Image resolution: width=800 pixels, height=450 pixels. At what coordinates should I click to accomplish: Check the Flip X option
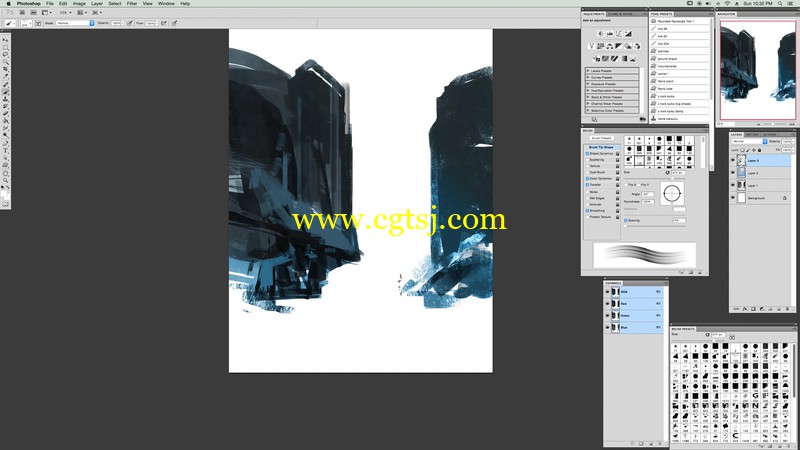click(x=626, y=185)
